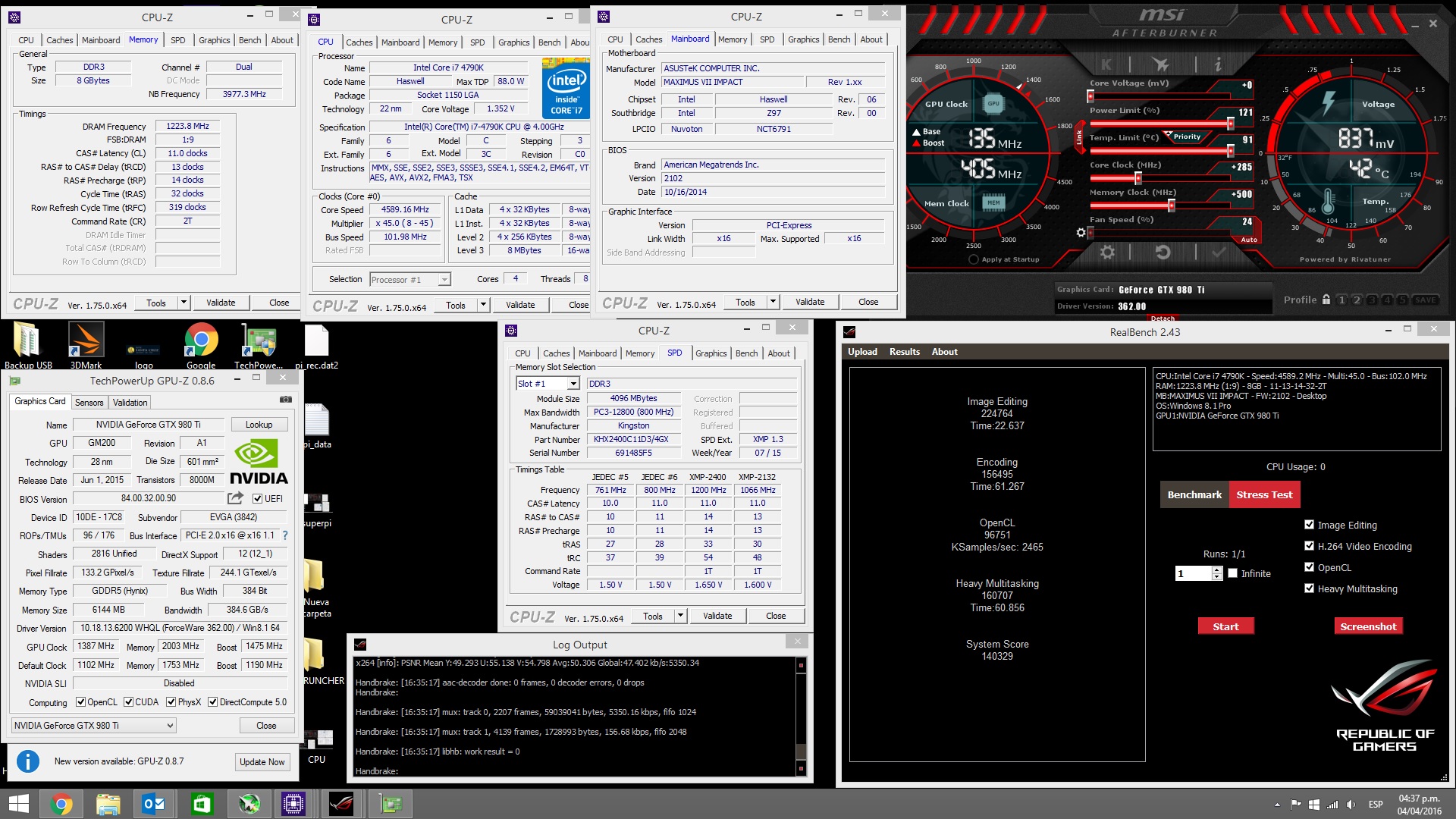Toggle the UEFI checkbox in GPU-Z
The image size is (1456, 819).
(x=258, y=499)
